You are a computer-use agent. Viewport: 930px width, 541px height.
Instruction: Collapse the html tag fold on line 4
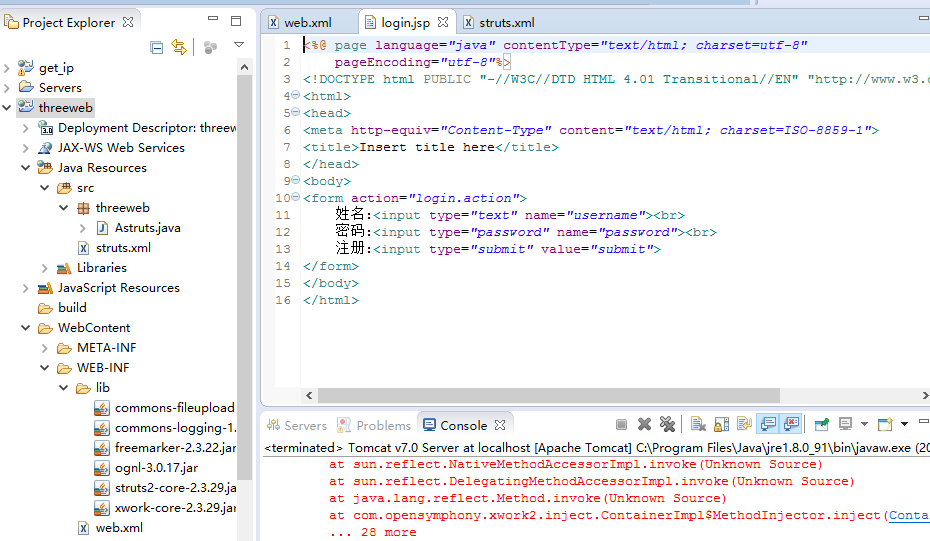[295, 95]
